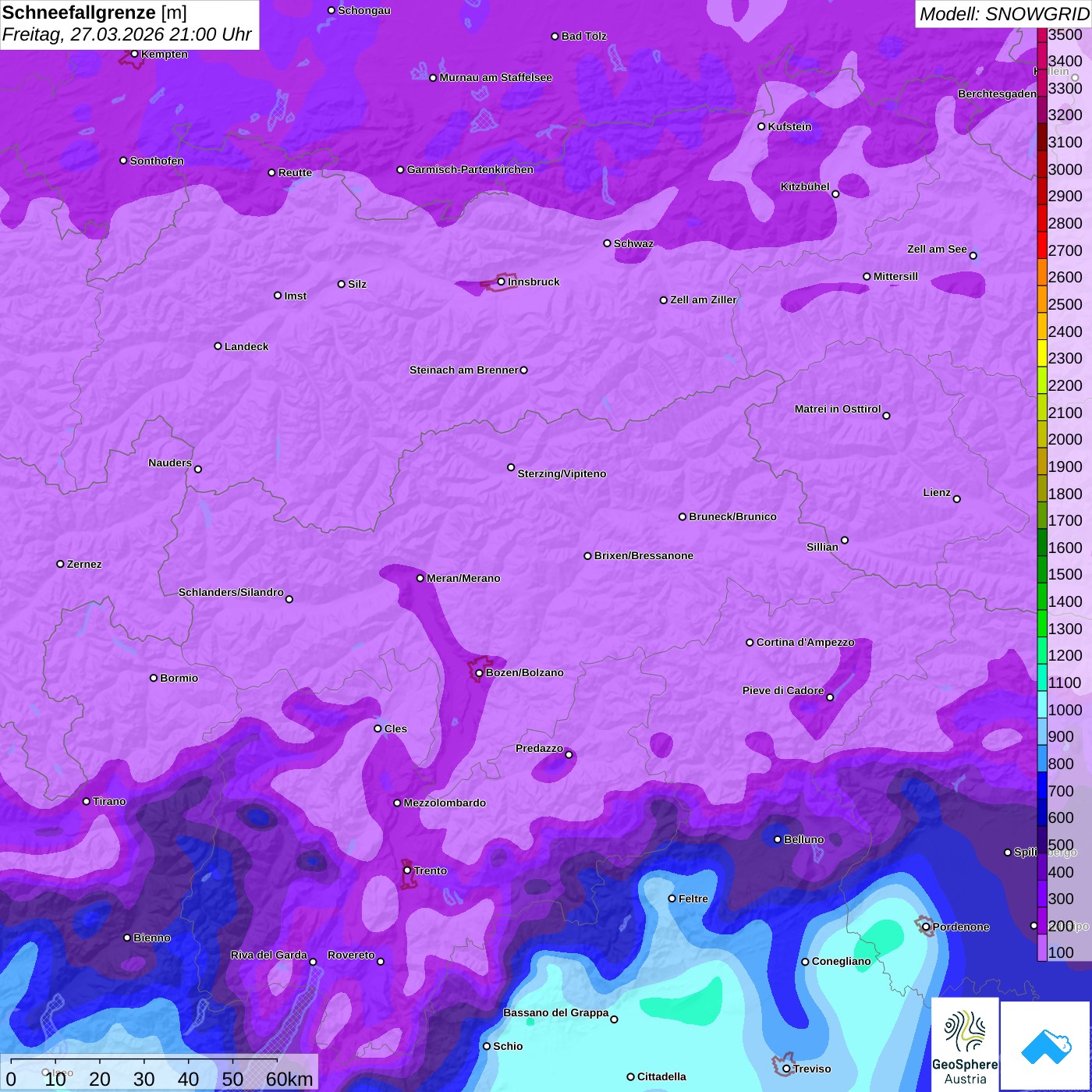
Task: Click the Treviso label
Action: coord(812,1069)
